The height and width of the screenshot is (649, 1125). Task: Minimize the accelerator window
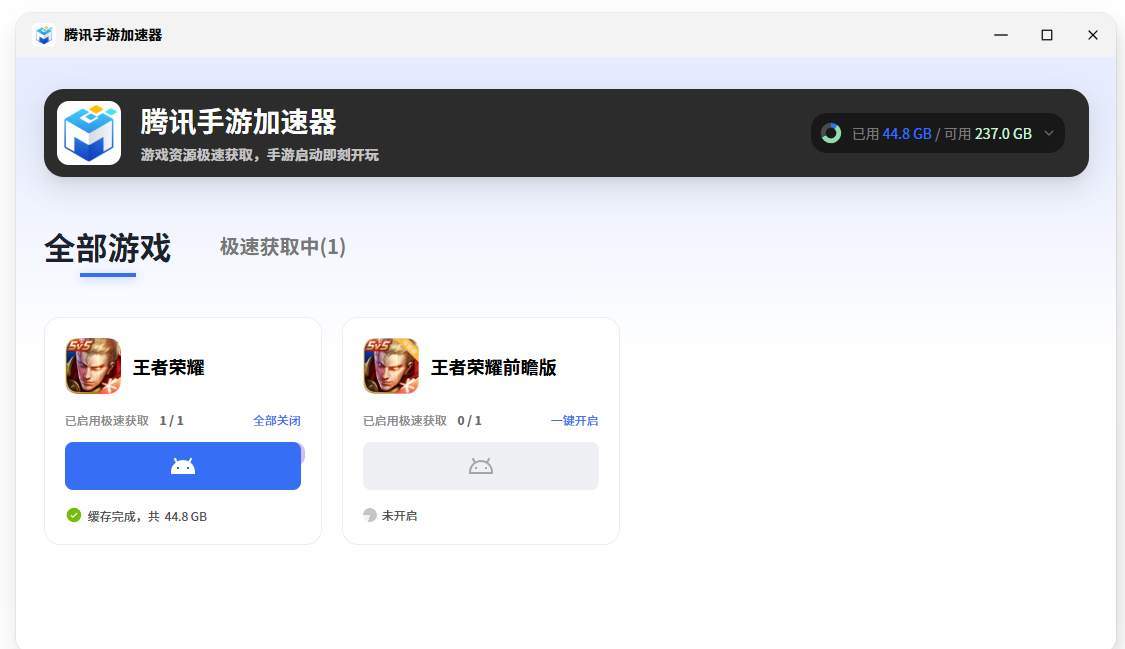[x=1001, y=34]
